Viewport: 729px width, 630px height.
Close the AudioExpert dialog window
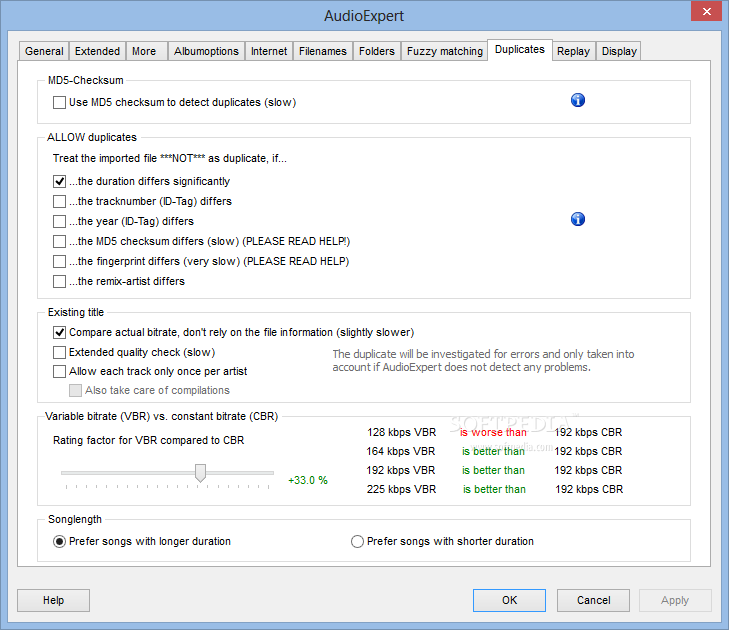[x=706, y=11]
